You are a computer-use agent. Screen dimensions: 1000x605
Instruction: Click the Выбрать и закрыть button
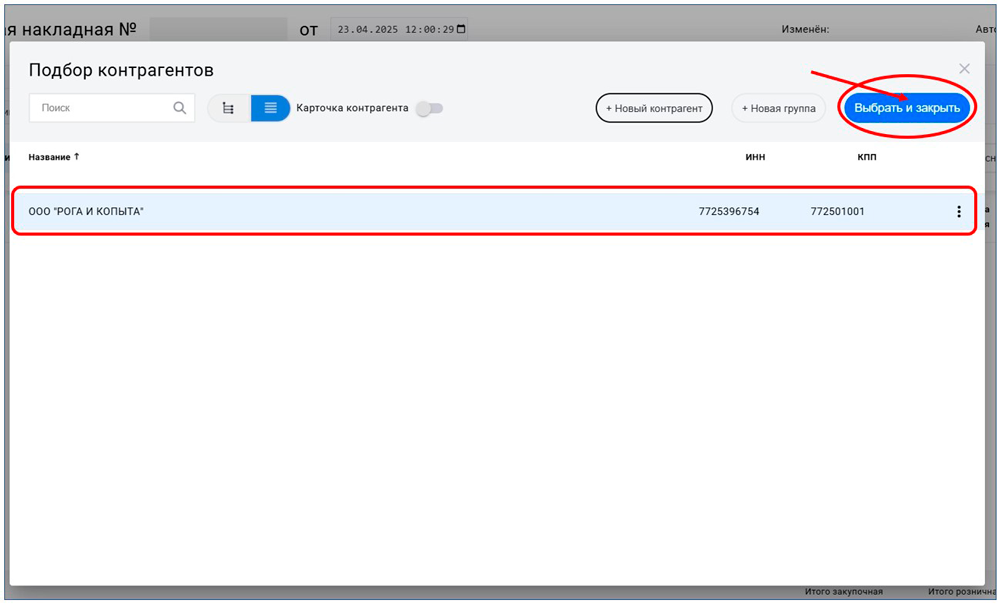pos(907,108)
